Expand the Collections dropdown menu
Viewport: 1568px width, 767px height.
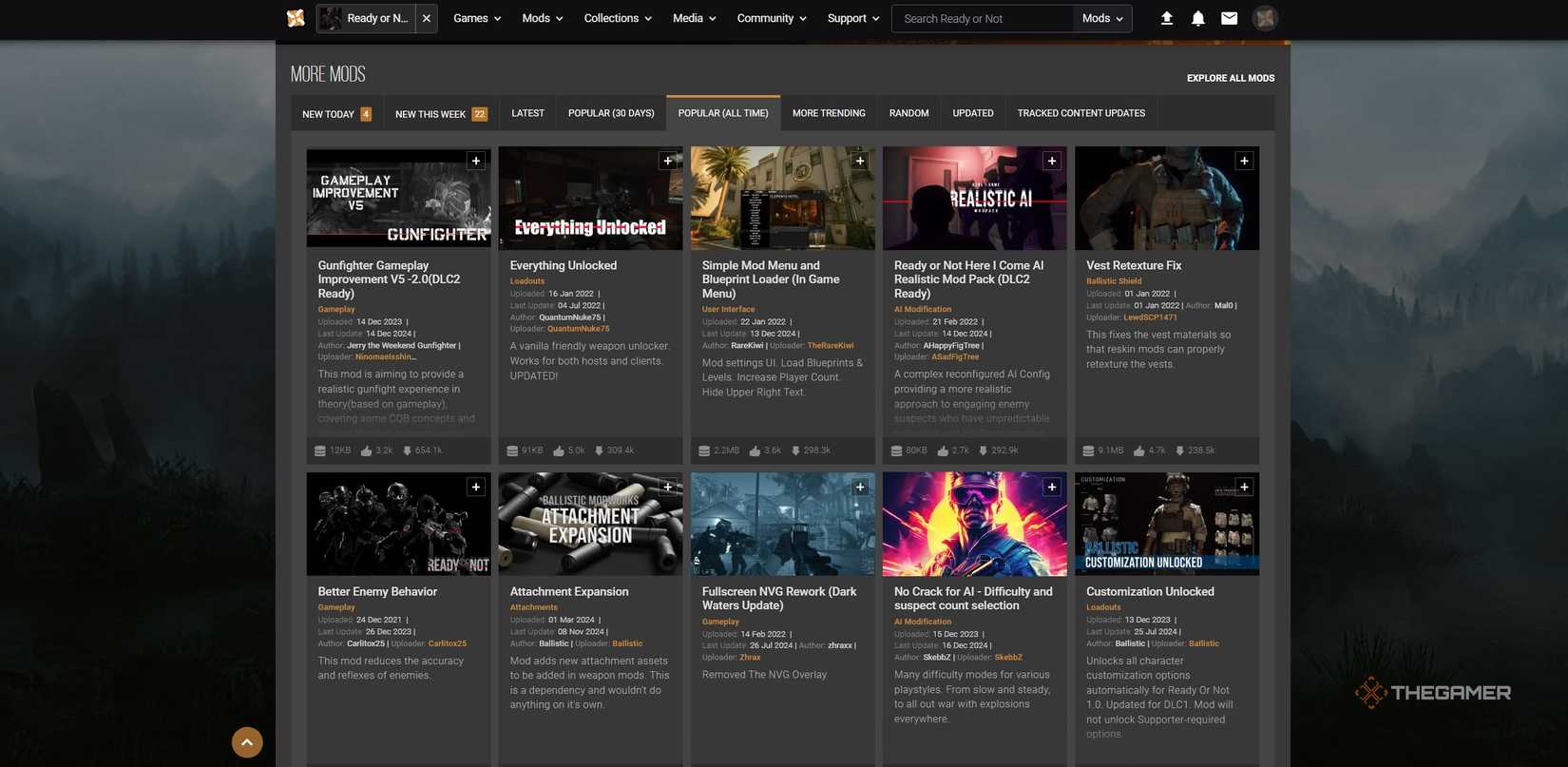[618, 18]
